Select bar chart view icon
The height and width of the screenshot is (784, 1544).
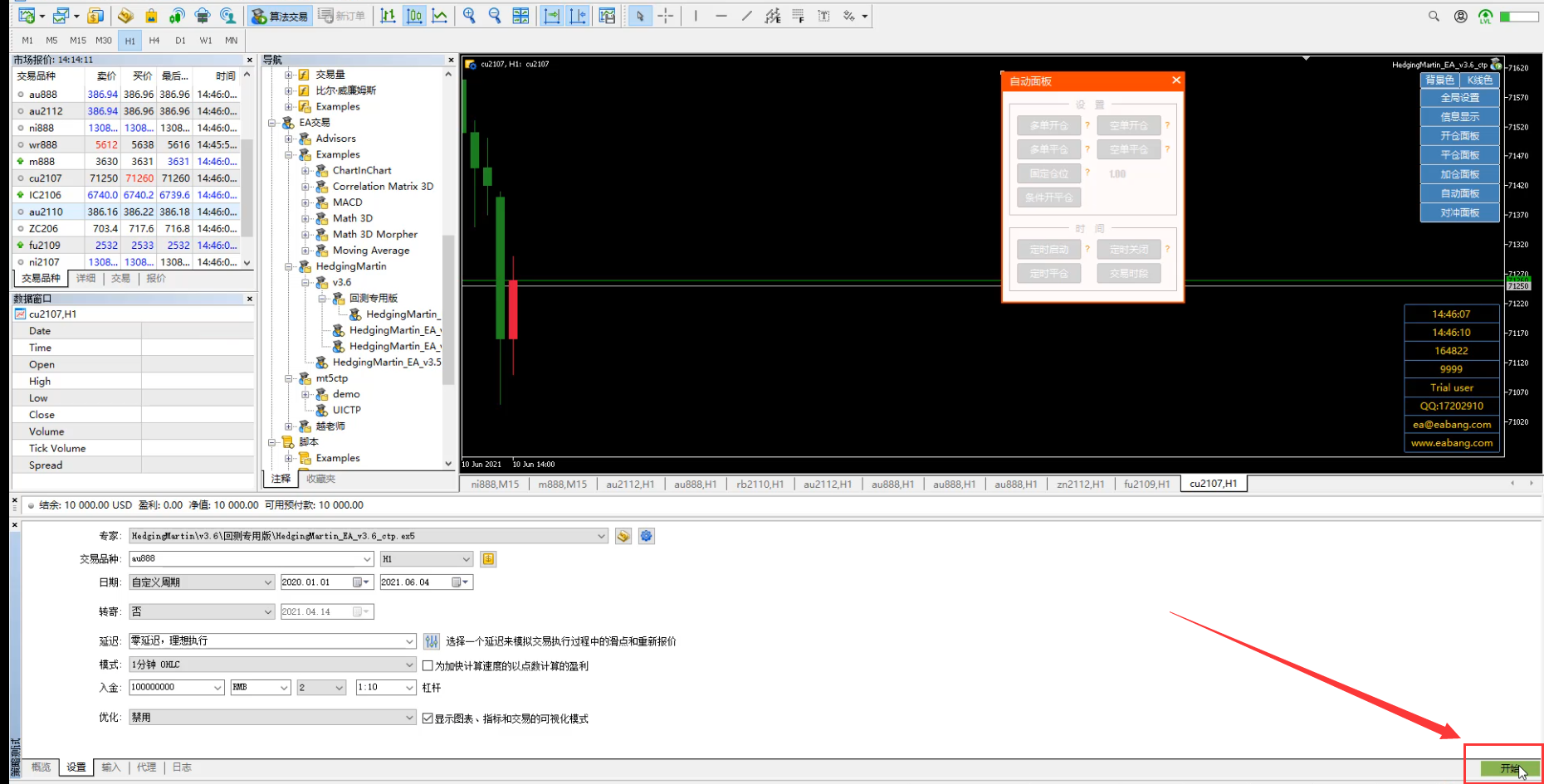click(x=388, y=16)
